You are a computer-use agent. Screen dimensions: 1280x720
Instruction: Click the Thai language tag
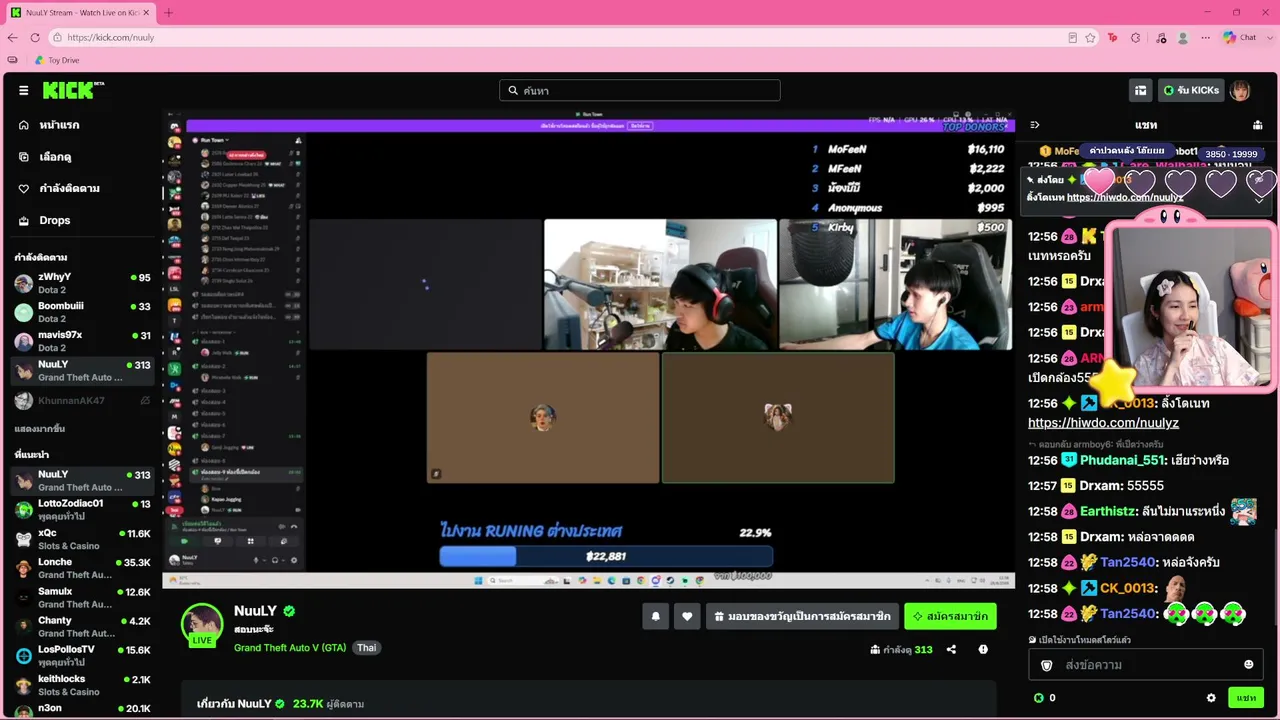point(367,648)
